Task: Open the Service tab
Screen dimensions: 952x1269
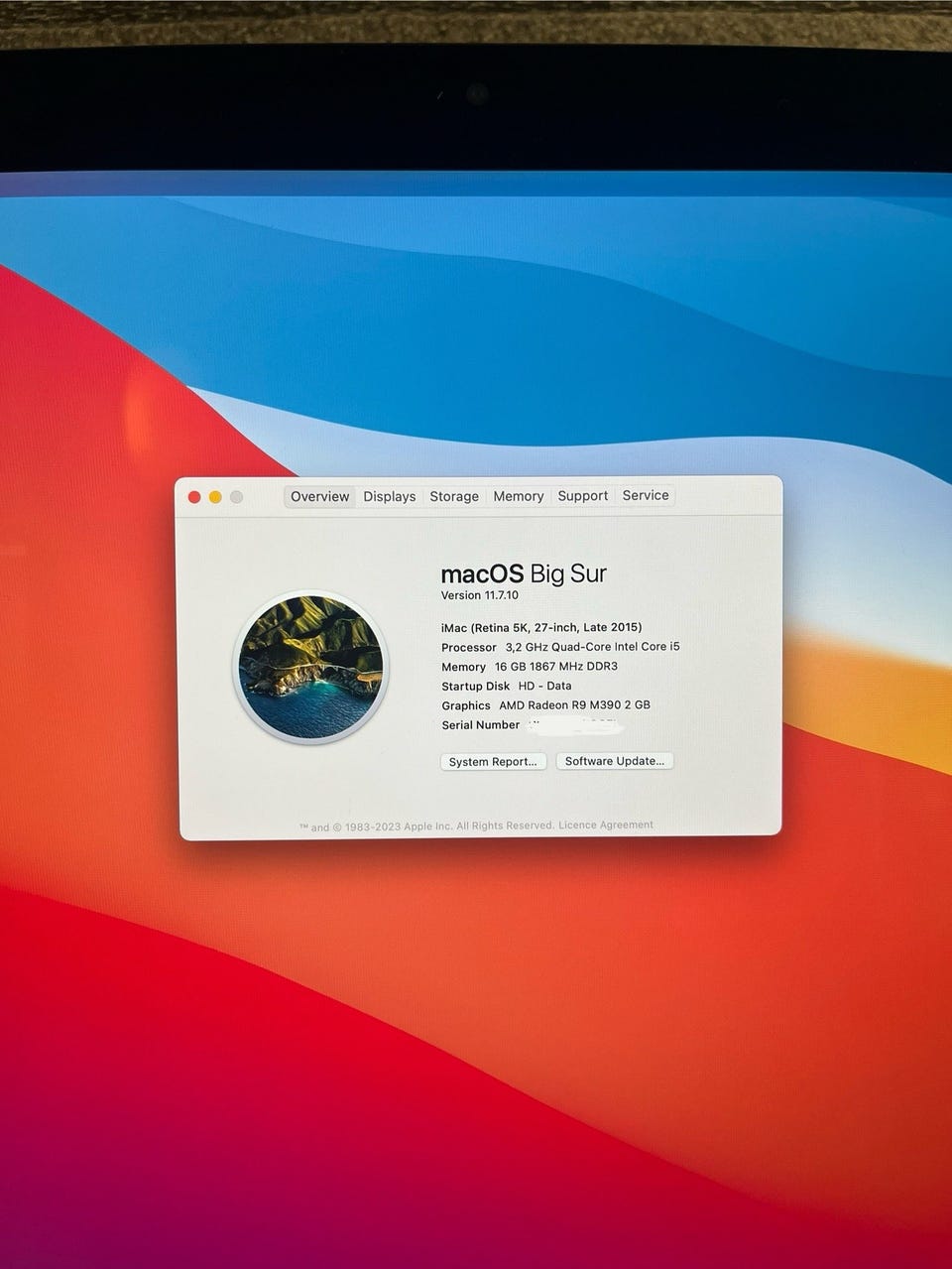Action: tap(646, 495)
